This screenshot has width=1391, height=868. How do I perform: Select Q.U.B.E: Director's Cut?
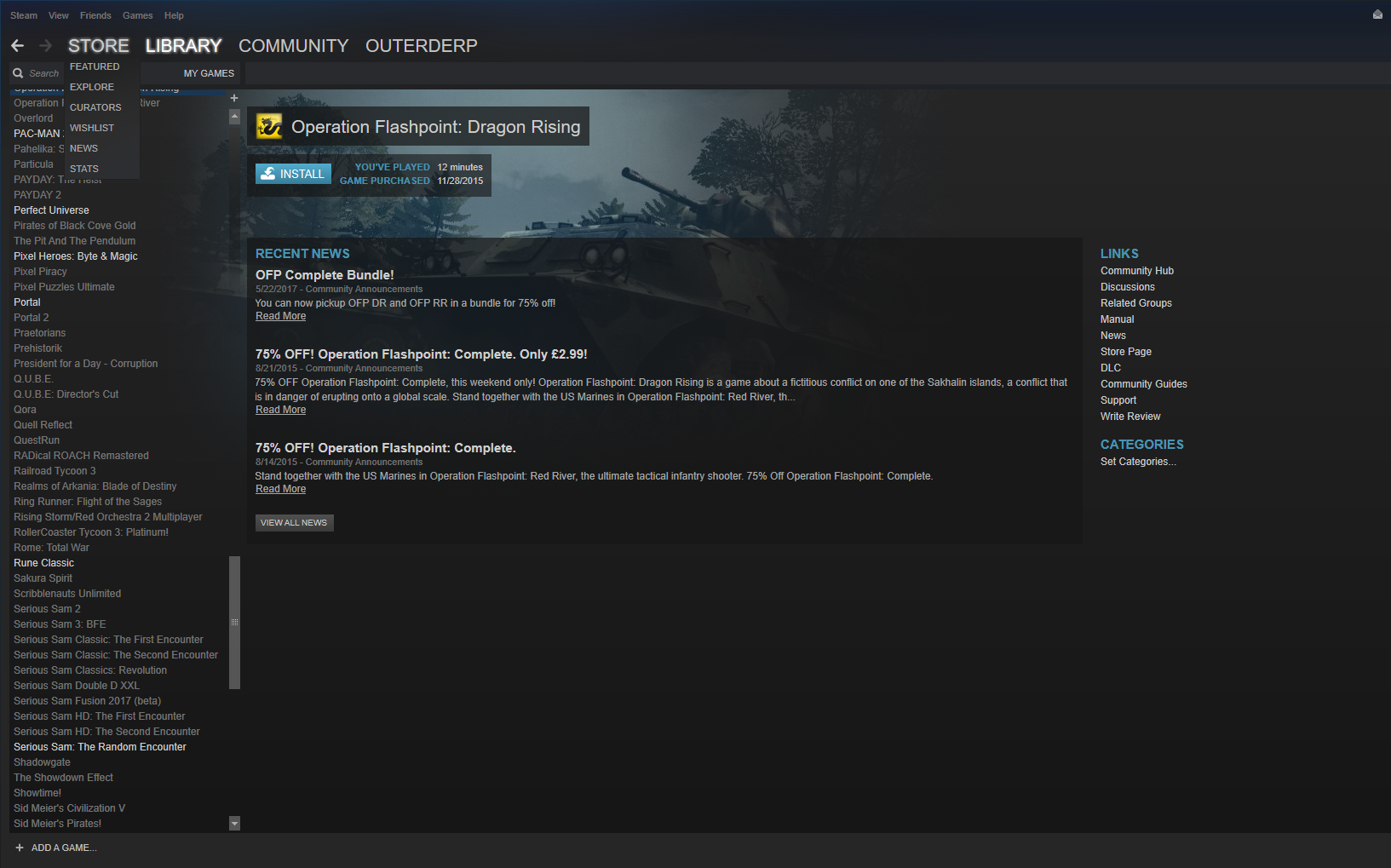[66, 394]
